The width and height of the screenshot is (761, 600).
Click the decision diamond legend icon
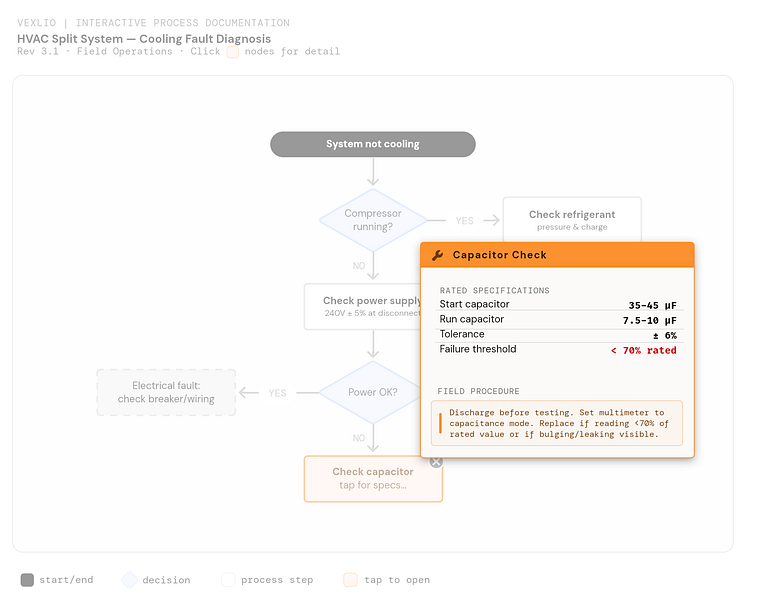130,580
